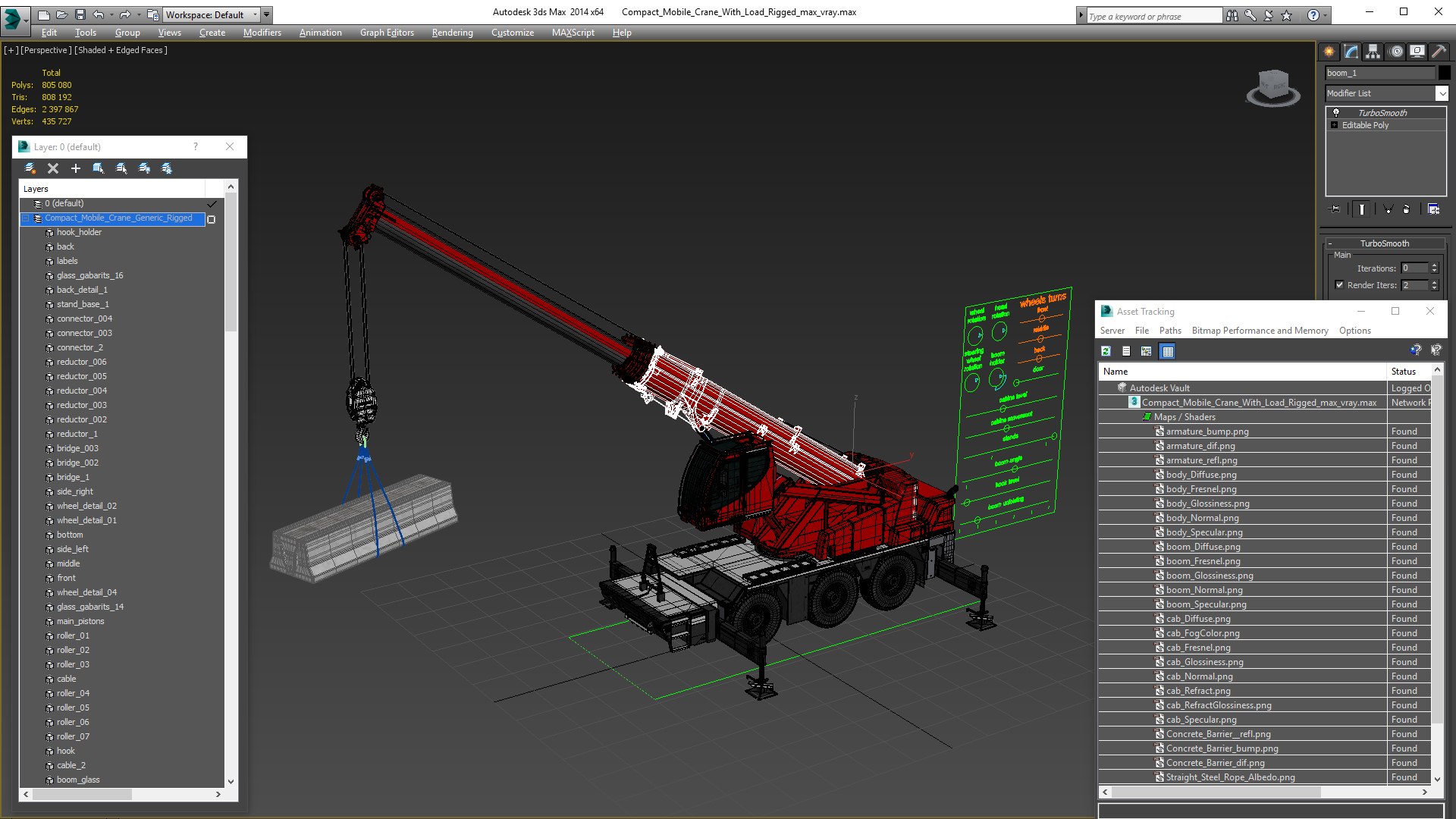The width and height of the screenshot is (1456, 819).
Task: Open the Edit menu
Action: pos(49,33)
